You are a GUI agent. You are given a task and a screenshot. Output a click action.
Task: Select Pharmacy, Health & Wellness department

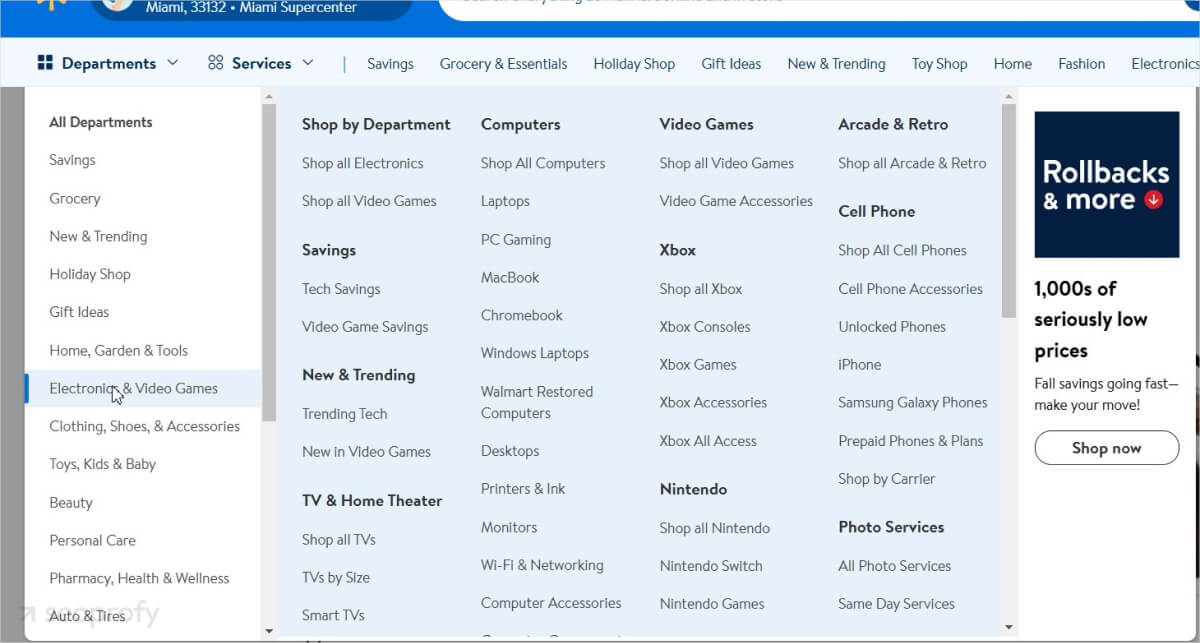[x=139, y=578]
